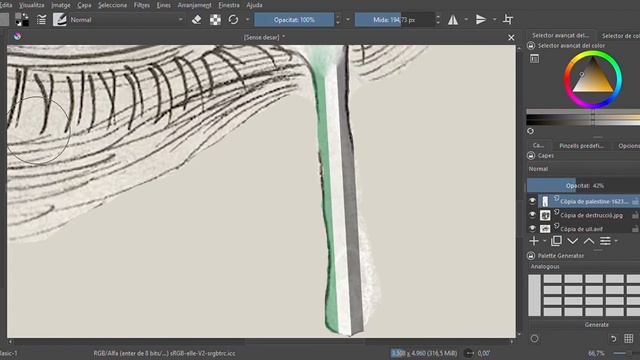Open the Filtres menu
640x360 pixels.
click(142, 5)
